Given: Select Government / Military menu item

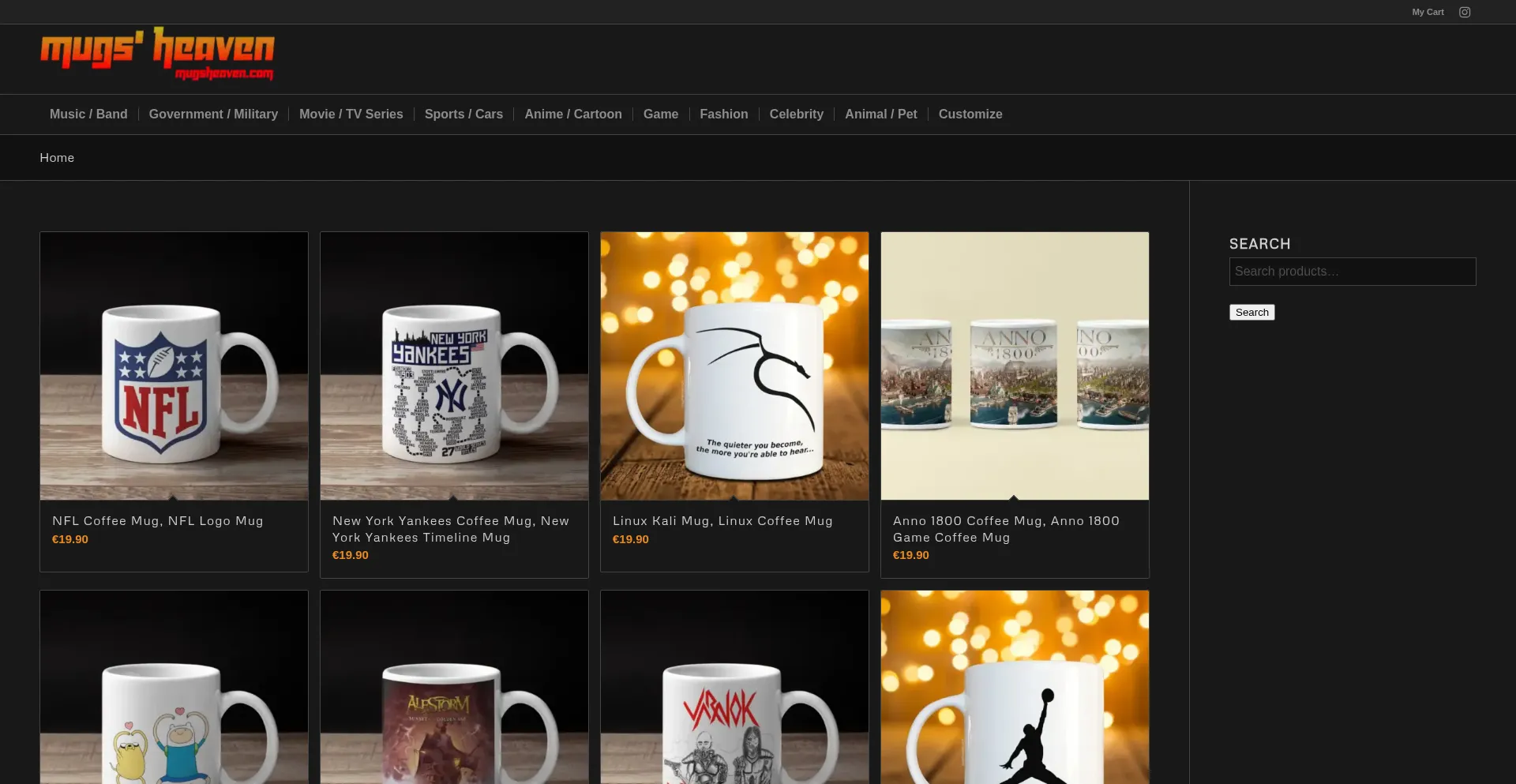Looking at the screenshot, I should coord(213,114).
